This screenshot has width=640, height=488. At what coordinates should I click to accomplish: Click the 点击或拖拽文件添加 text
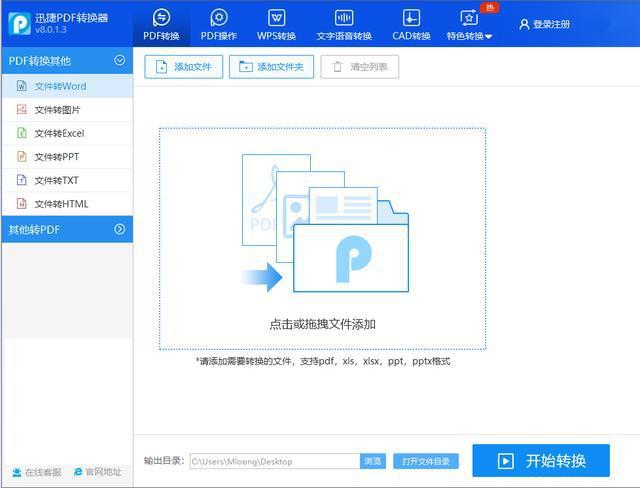322,324
